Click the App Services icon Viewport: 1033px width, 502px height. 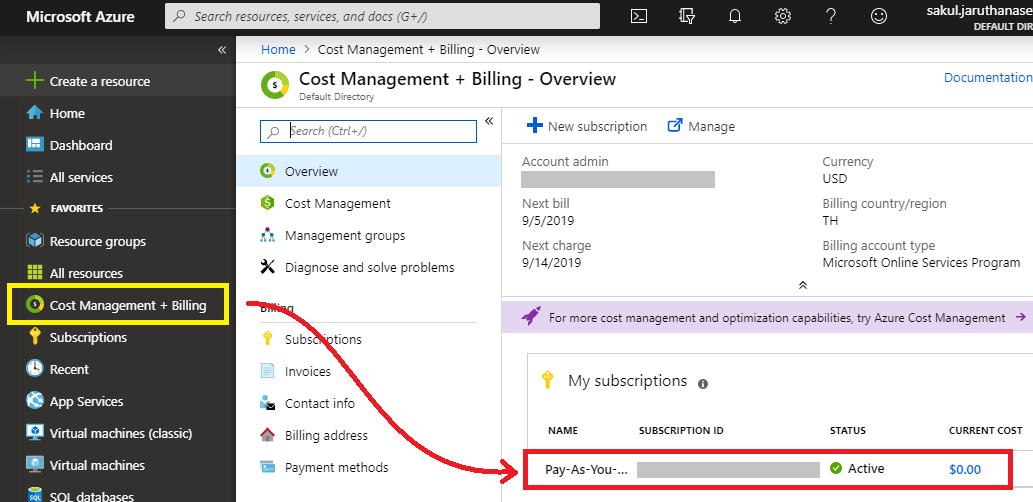34,401
